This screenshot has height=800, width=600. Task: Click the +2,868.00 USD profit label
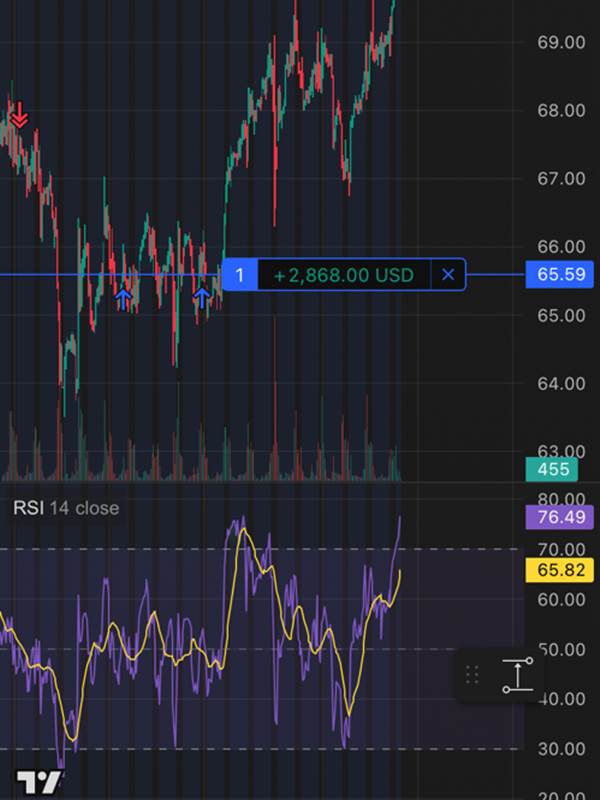344,275
